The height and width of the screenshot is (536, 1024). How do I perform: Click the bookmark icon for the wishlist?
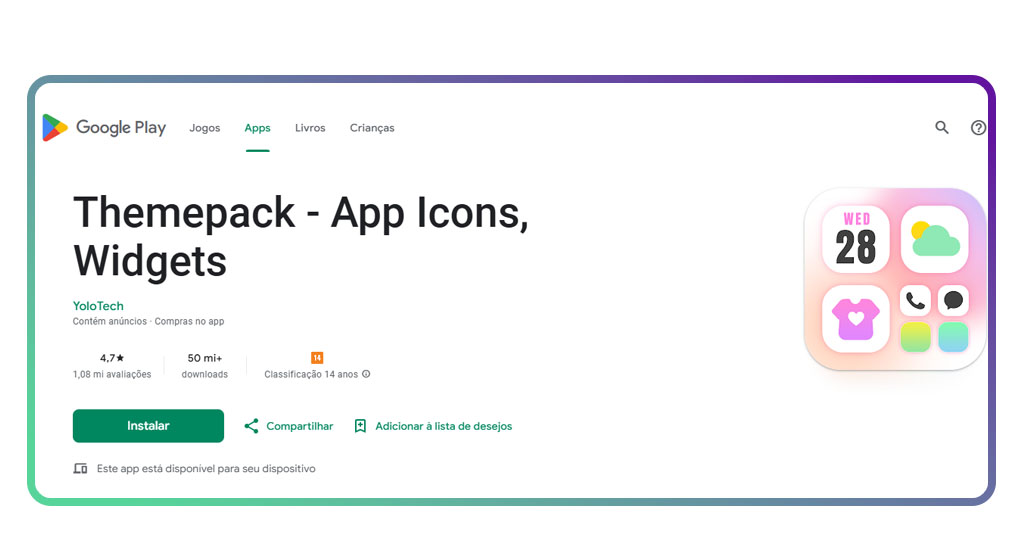coord(361,426)
